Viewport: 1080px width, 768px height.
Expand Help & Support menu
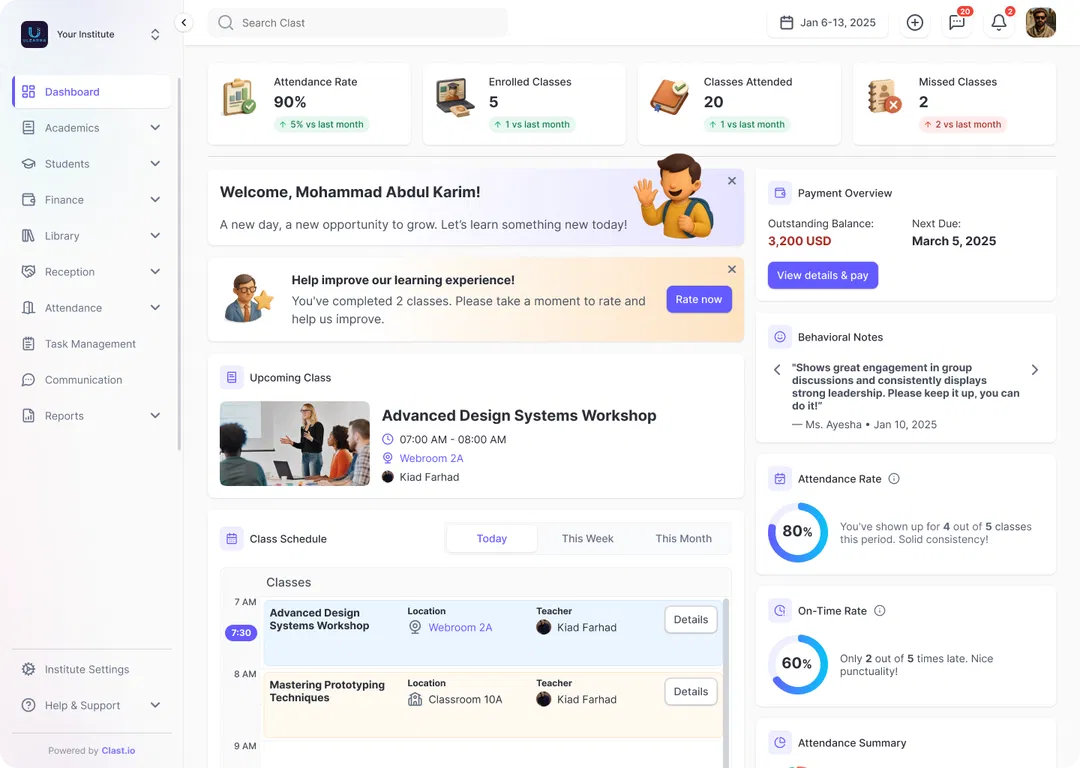(x=155, y=705)
